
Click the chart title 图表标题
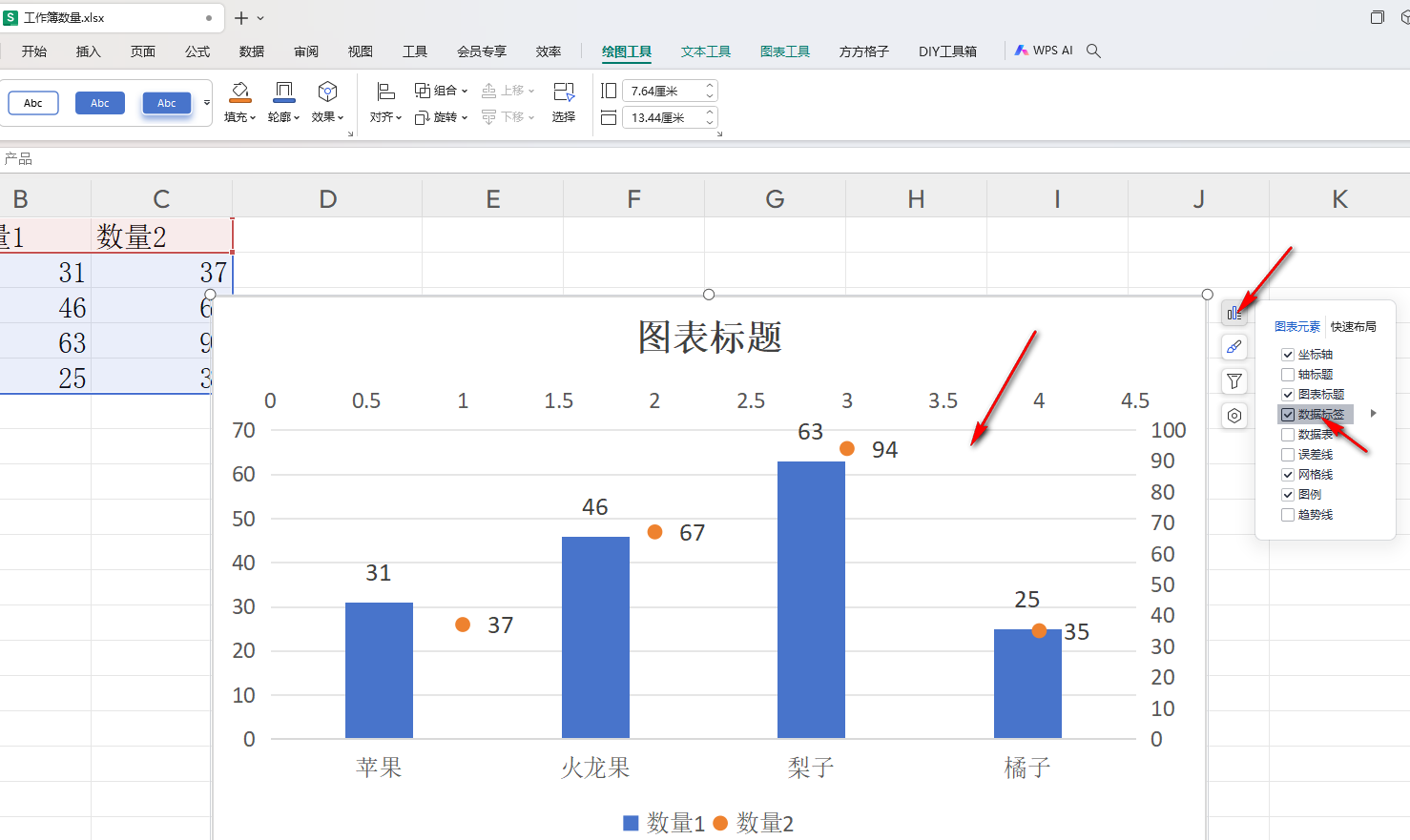click(x=710, y=338)
